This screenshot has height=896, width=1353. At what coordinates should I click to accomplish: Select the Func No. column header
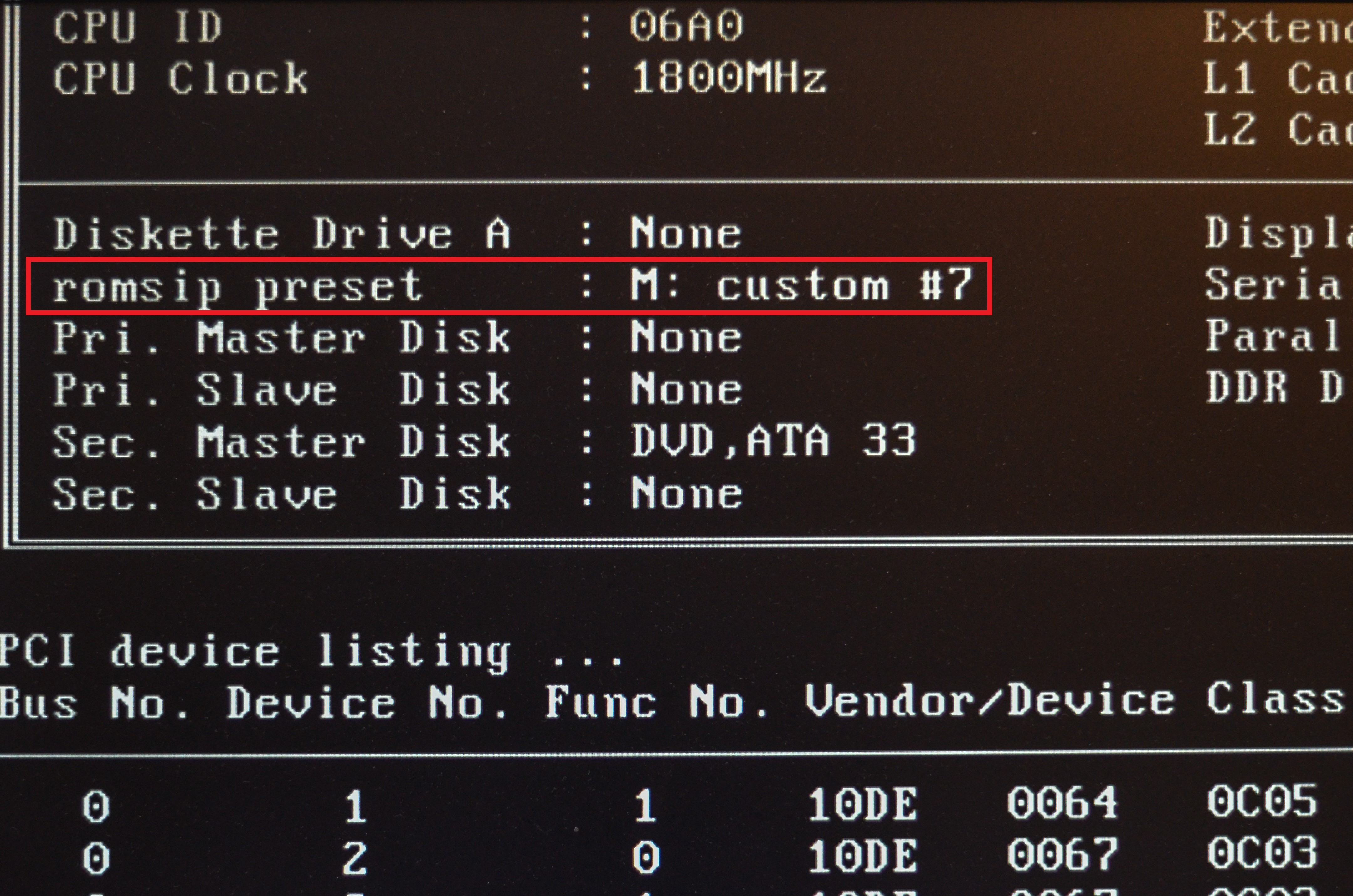[656, 702]
